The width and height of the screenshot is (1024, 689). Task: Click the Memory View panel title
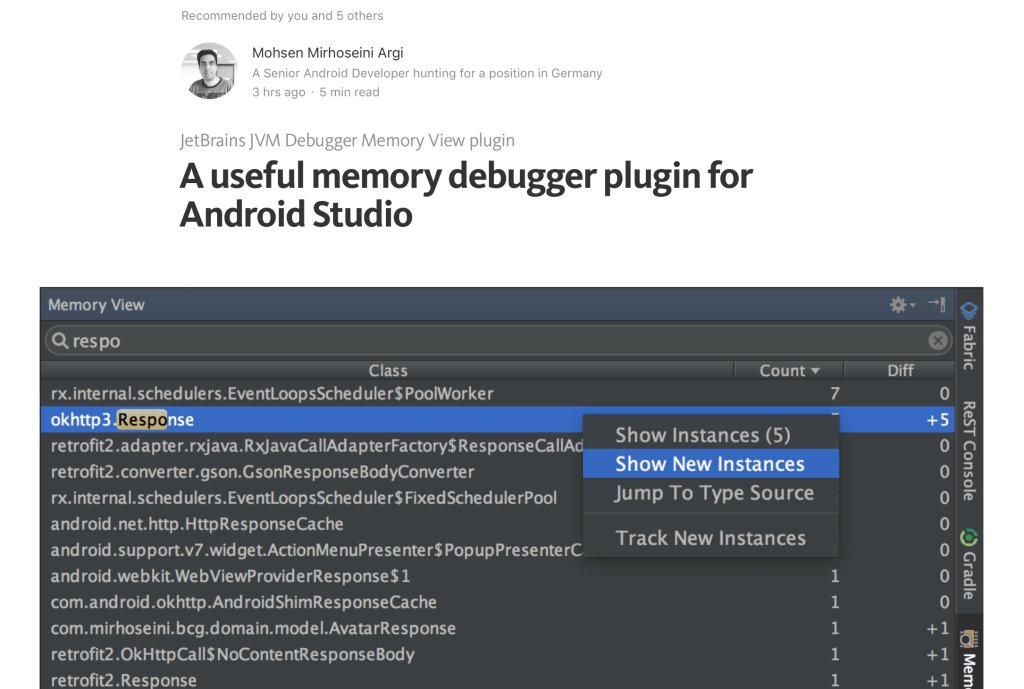(x=96, y=305)
